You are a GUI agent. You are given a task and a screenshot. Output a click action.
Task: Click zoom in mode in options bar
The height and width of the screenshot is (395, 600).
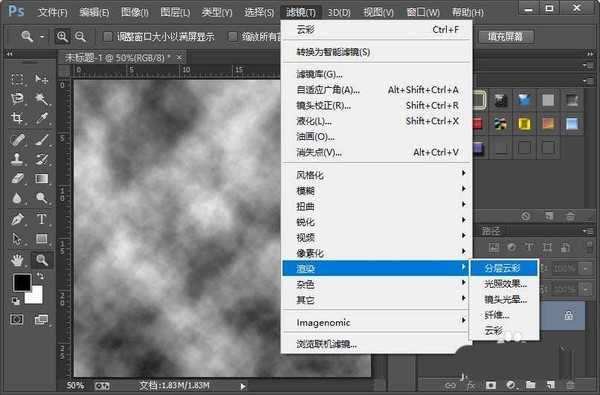(62, 37)
